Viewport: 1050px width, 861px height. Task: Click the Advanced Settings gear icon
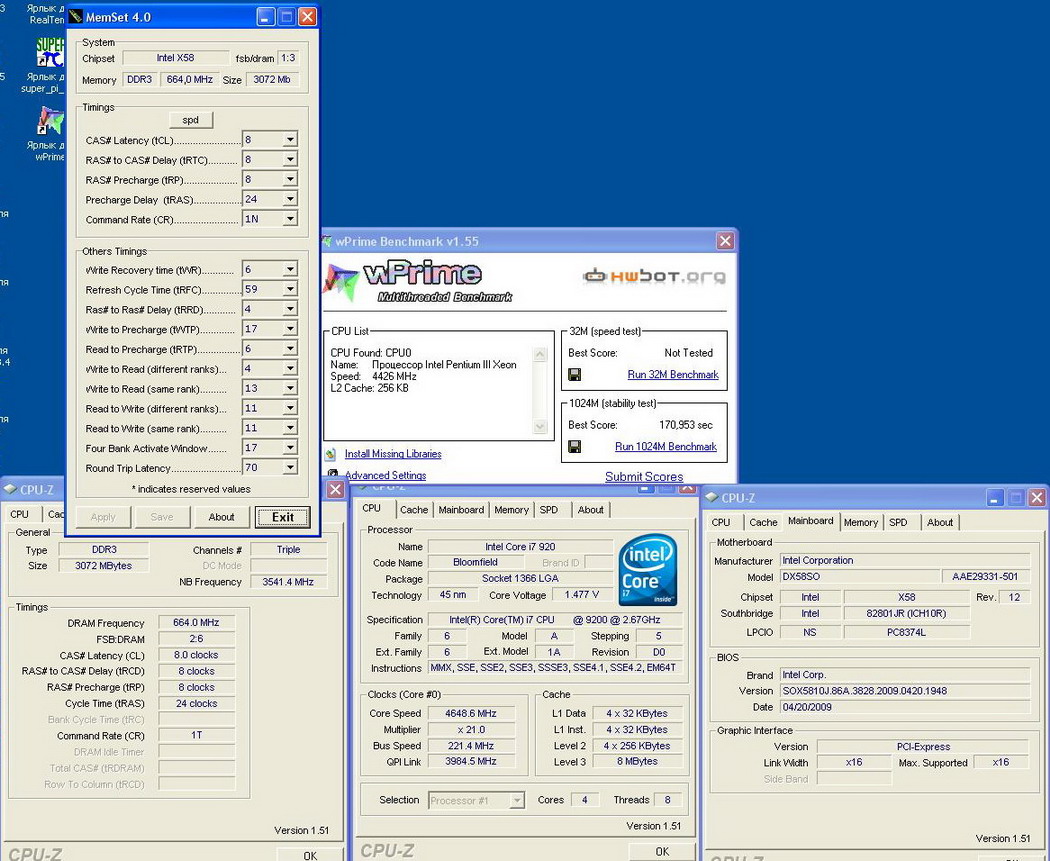[332, 474]
